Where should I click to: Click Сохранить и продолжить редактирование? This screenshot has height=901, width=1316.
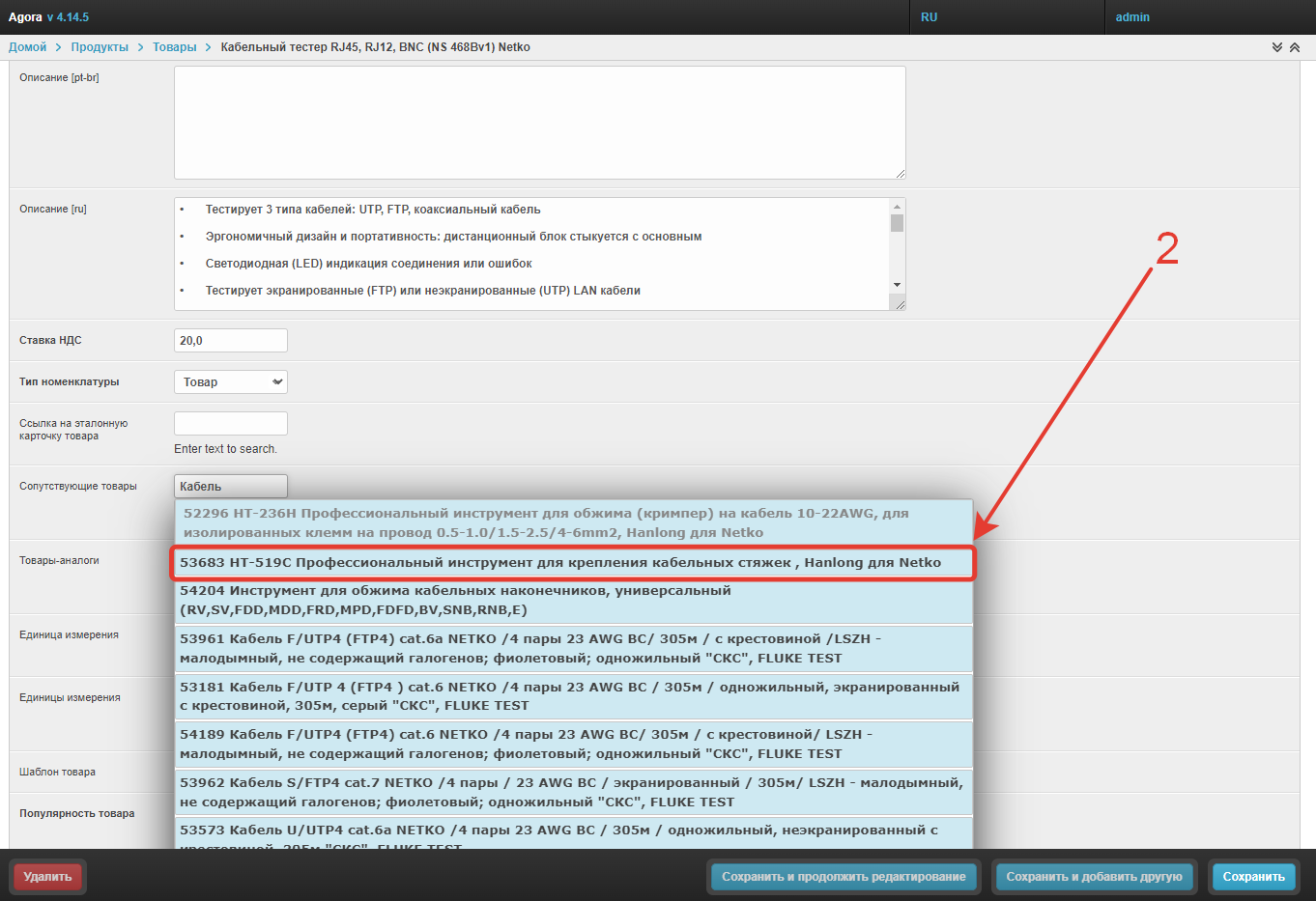[x=844, y=877]
